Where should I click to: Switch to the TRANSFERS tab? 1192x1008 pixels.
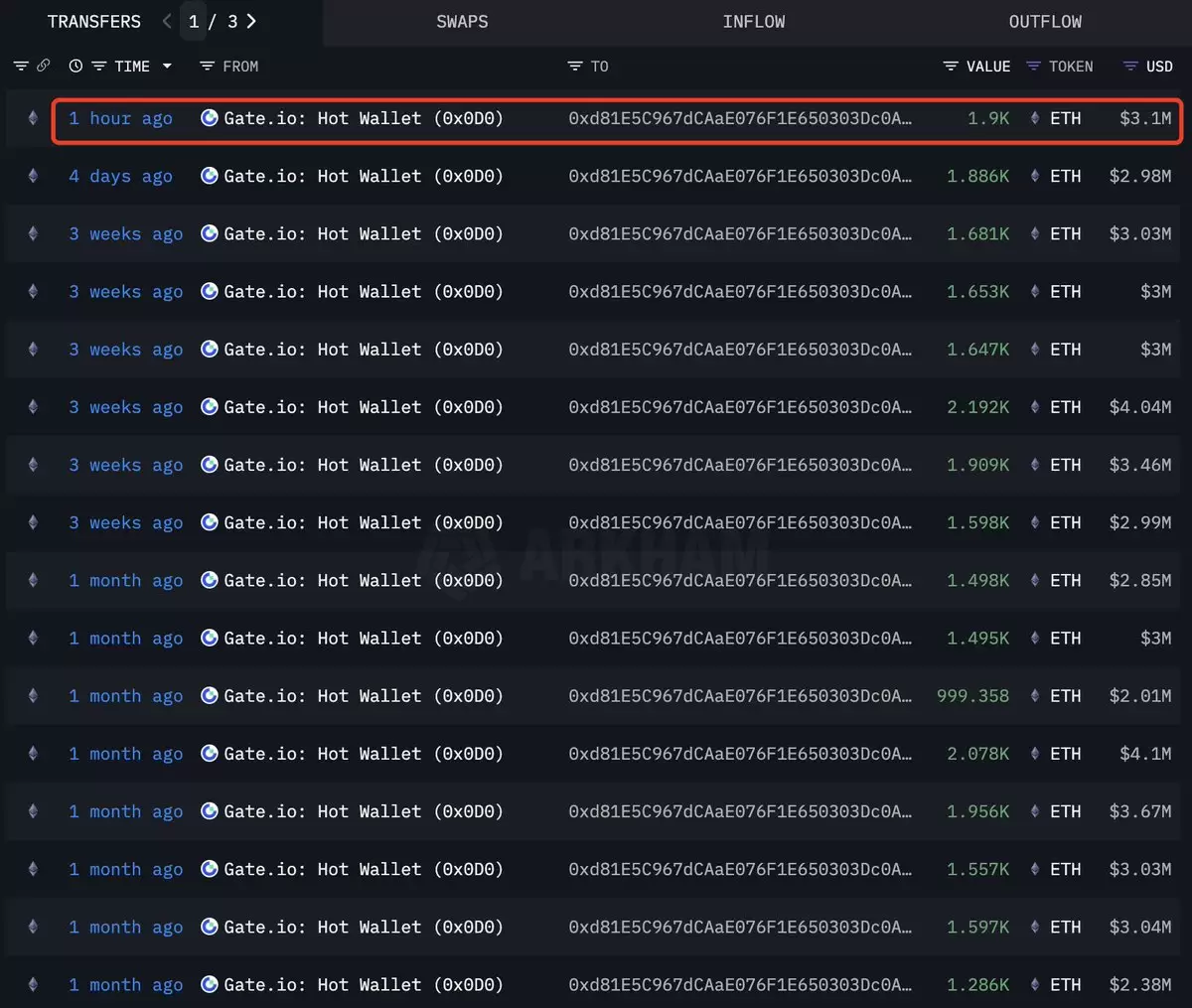pyautogui.click(x=94, y=21)
